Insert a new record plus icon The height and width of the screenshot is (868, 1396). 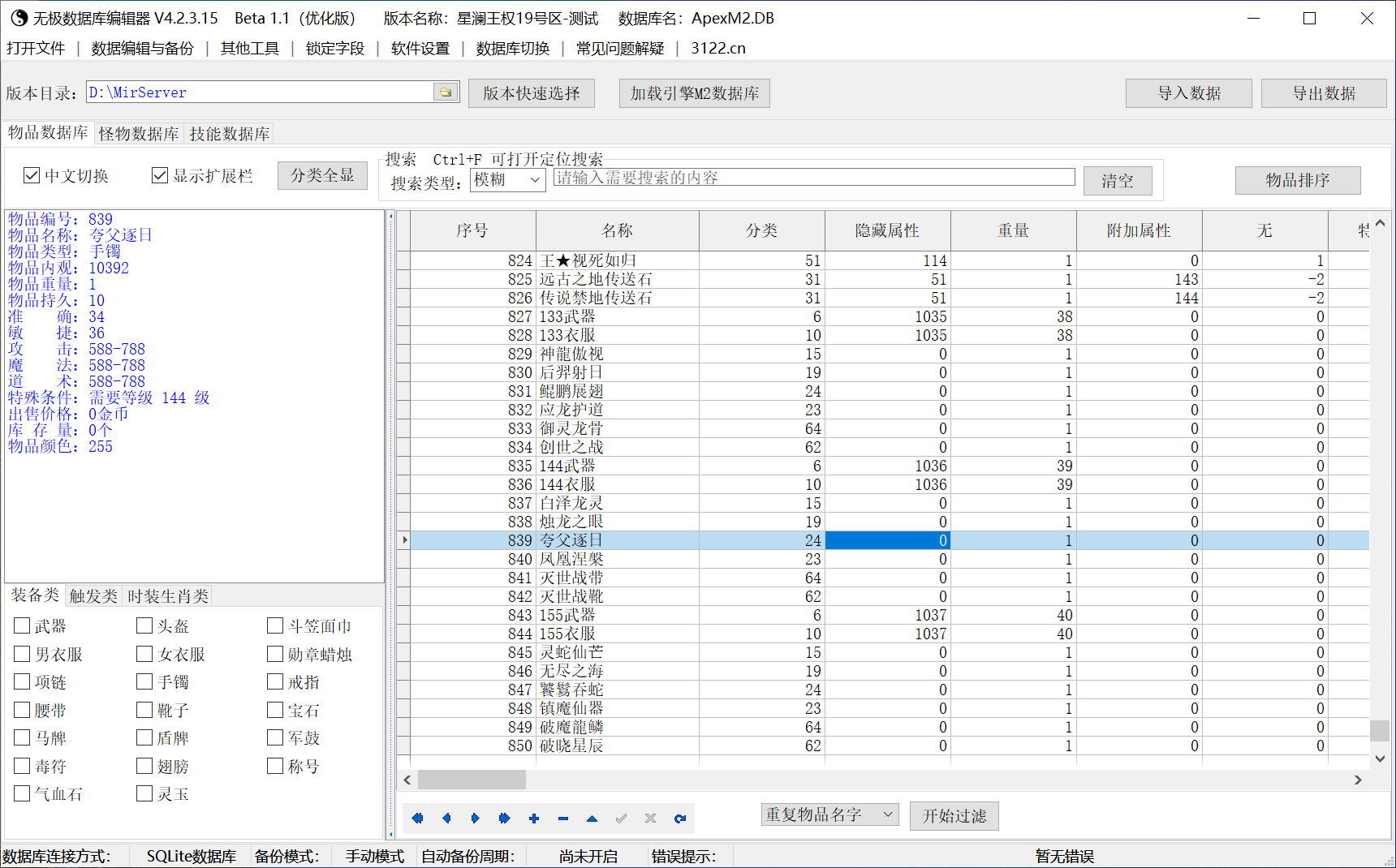534,819
